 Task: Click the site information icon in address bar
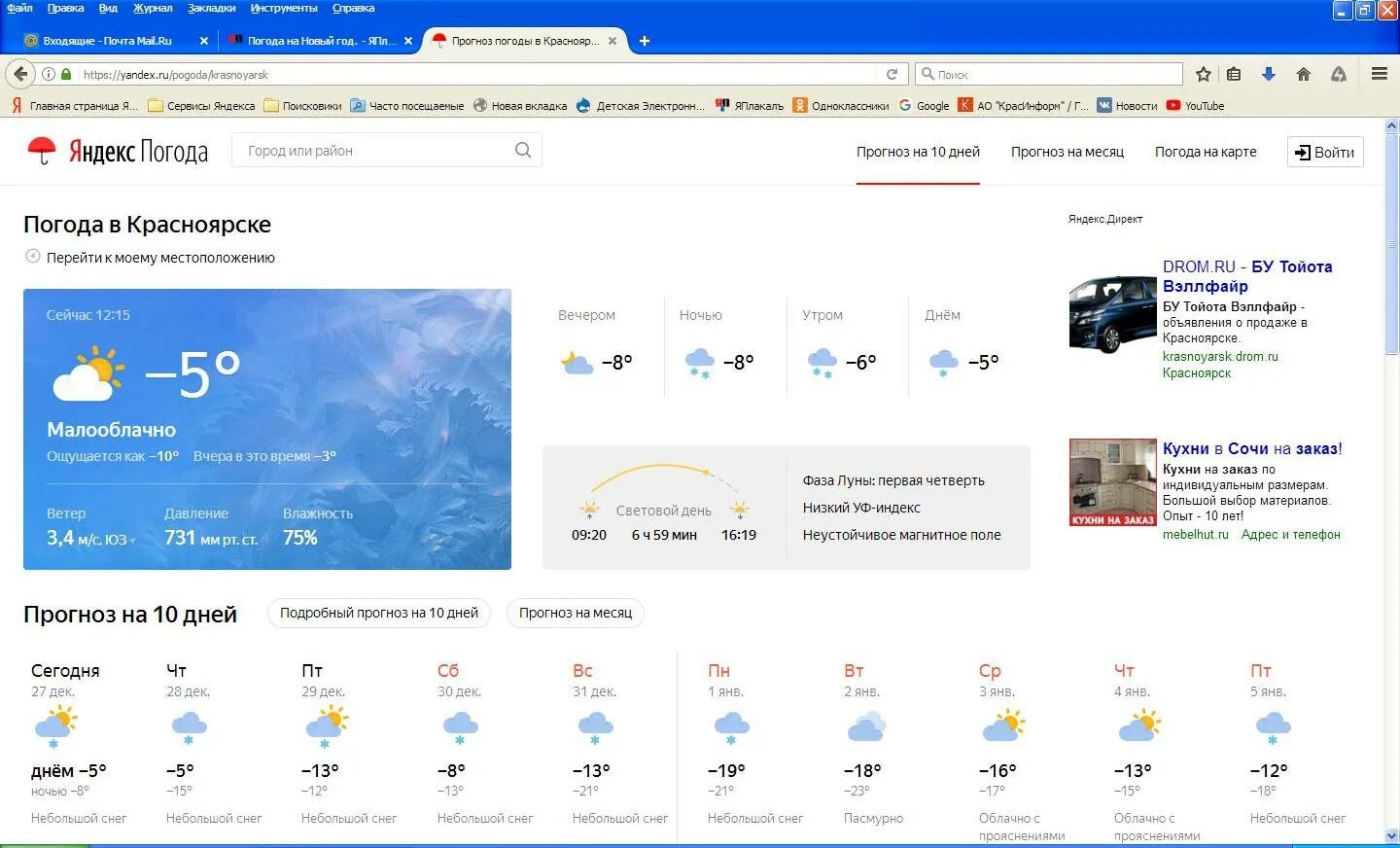click(x=48, y=74)
